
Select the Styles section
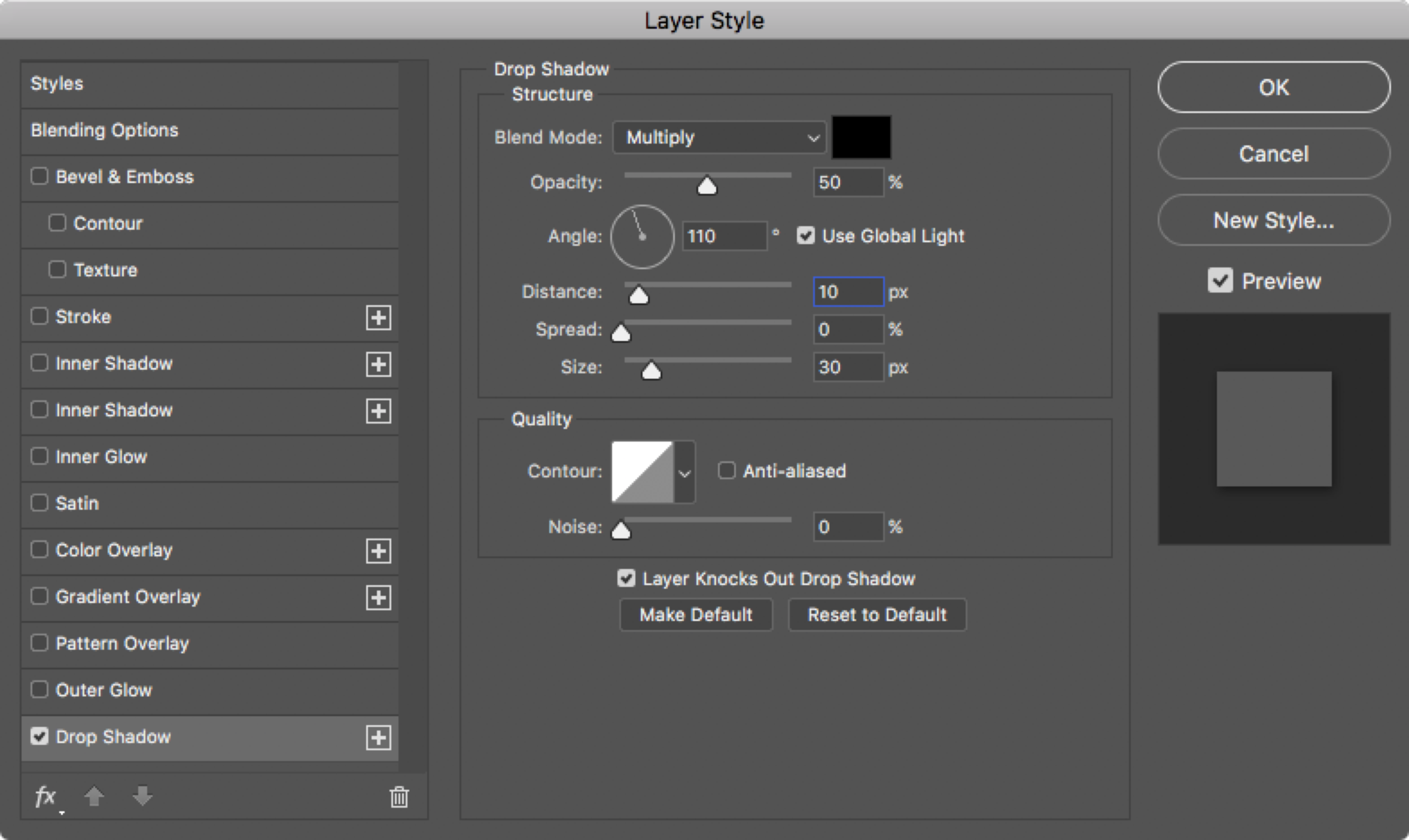tap(209, 84)
